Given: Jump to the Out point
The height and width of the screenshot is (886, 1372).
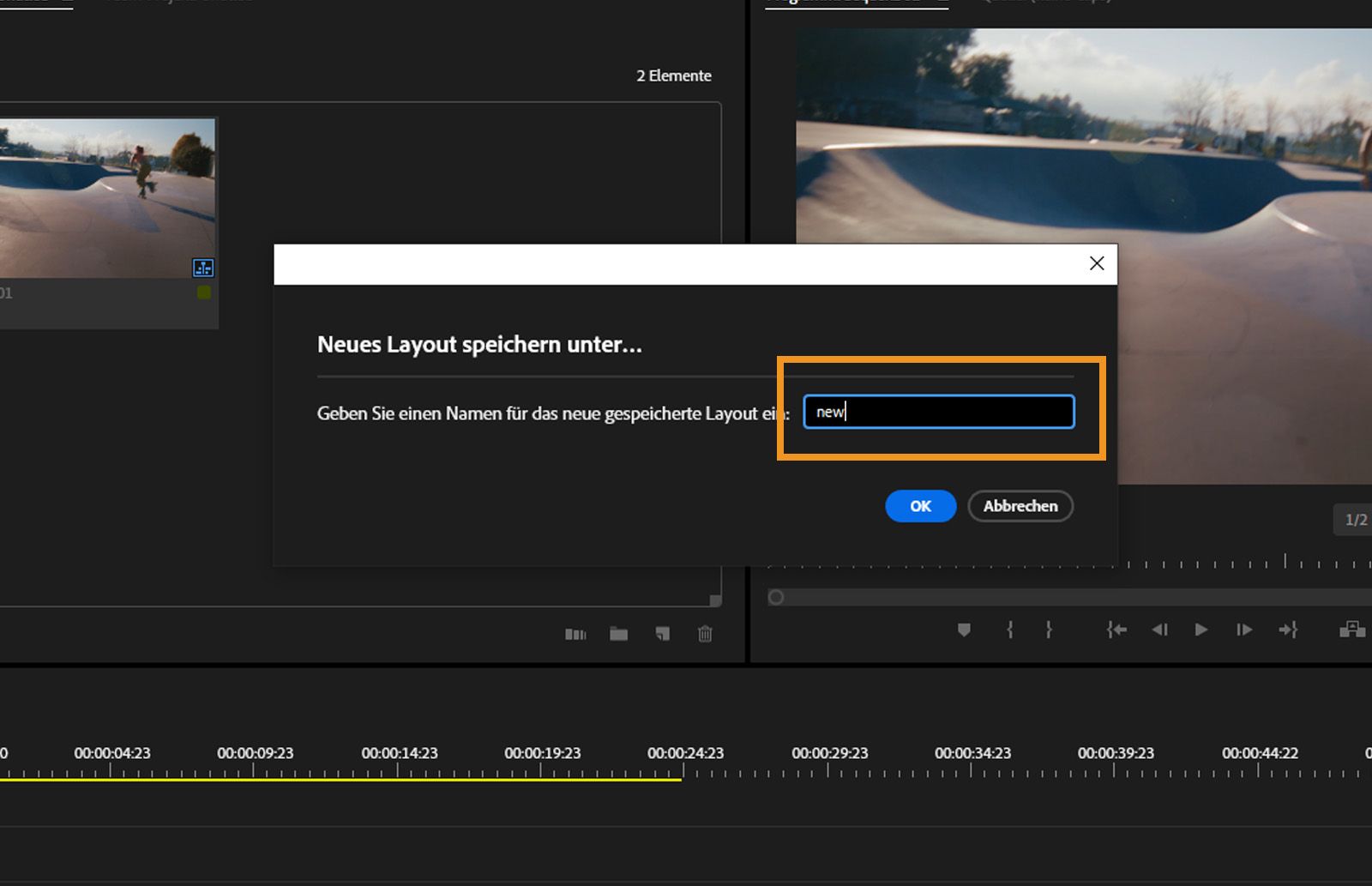Looking at the screenshot, I should [x=1287, y=630].
